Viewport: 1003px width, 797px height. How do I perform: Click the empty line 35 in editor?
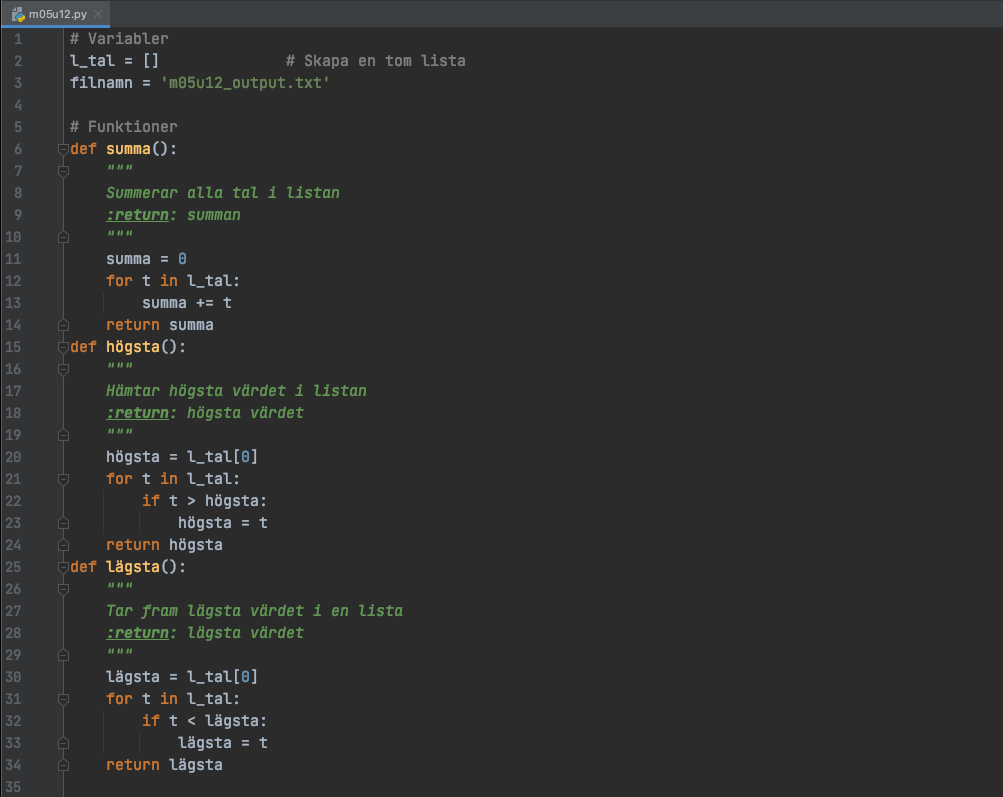coord(400,787)
